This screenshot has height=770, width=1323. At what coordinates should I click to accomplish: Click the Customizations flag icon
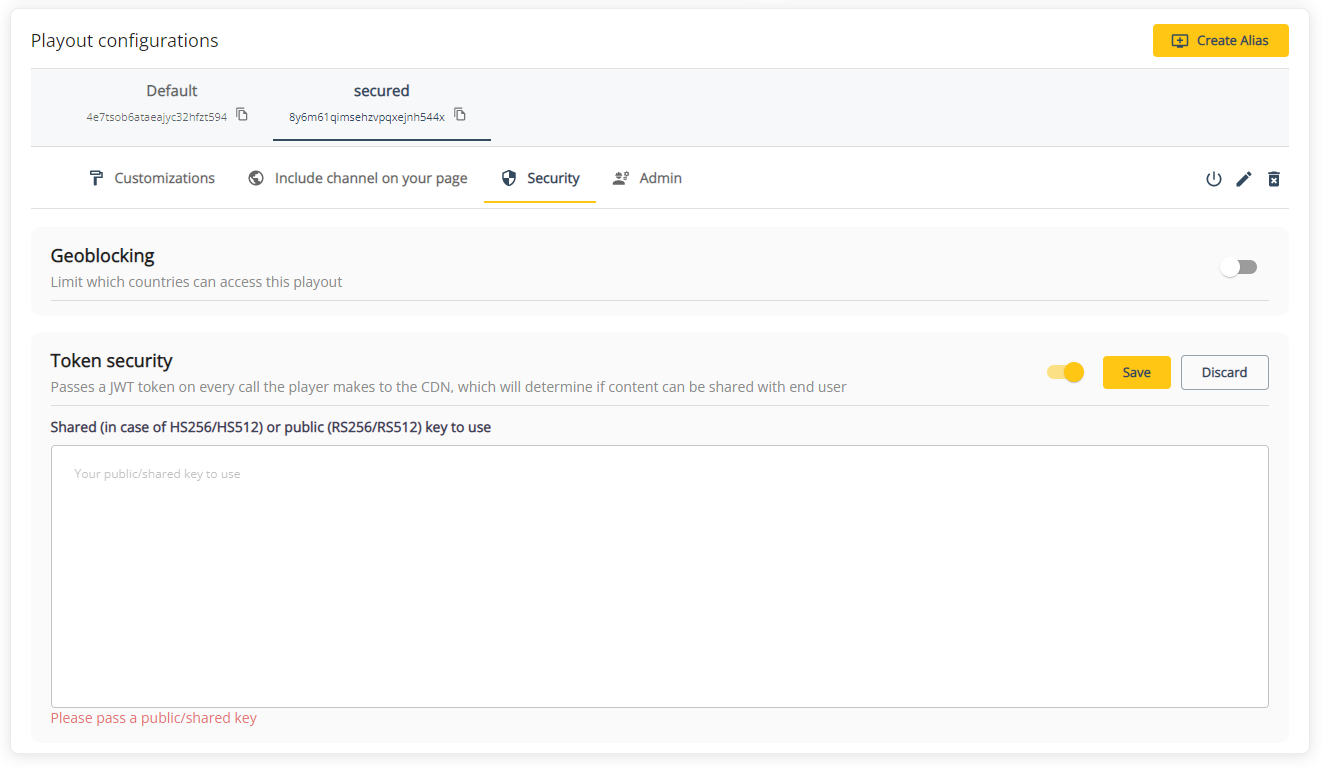click(95, 177)
